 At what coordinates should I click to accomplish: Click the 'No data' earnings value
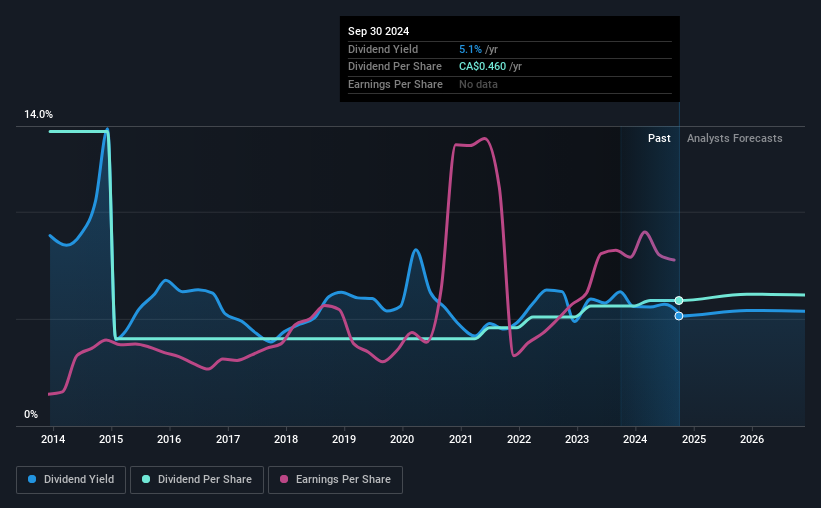click(x=479, y=84)
